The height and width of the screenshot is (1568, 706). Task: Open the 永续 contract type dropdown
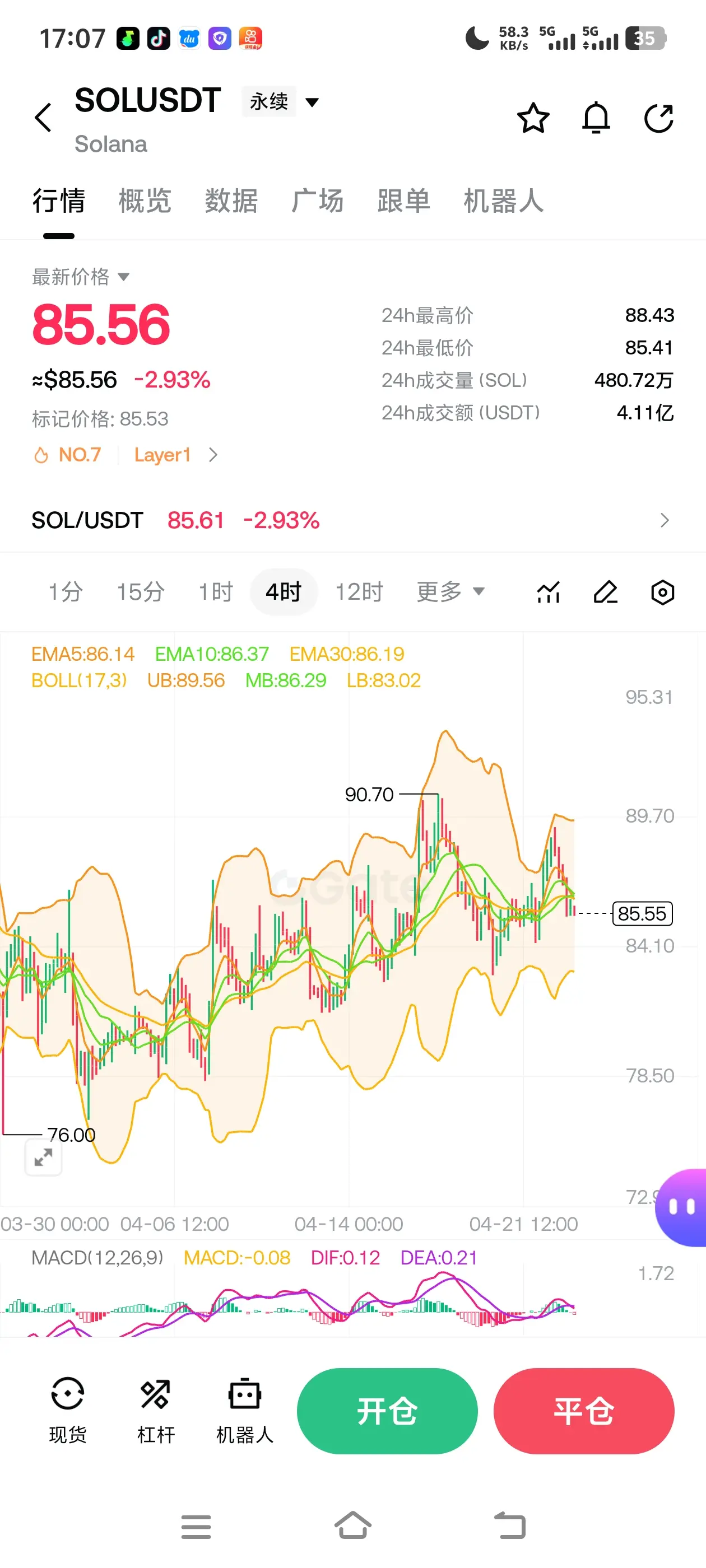(281, 101)
